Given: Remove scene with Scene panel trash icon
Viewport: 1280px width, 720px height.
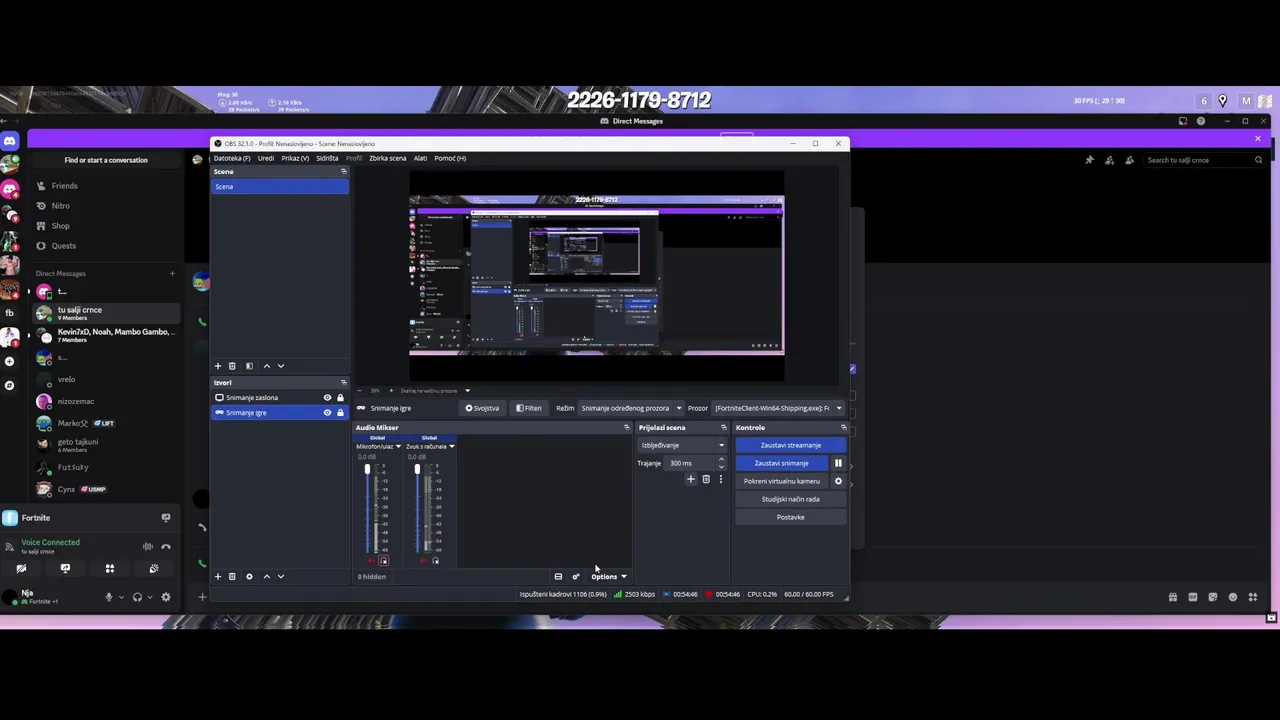Looking at the screenshot, I should (232, 366).
